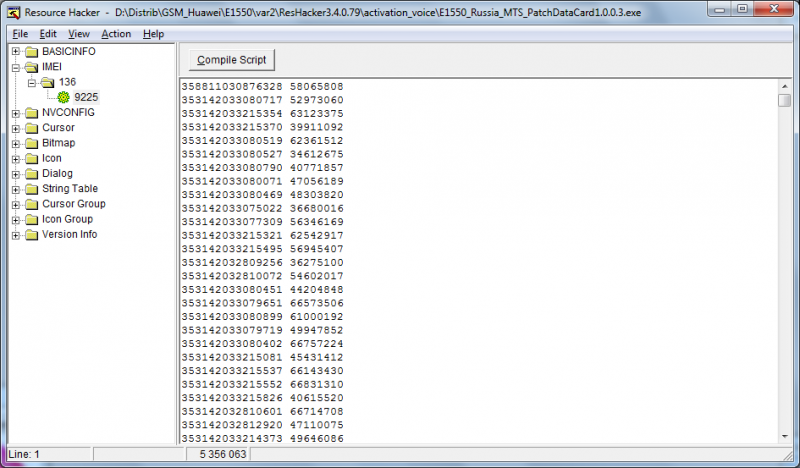
Task: Click the line 353142033080899 61000192
Action: [262, 316]
